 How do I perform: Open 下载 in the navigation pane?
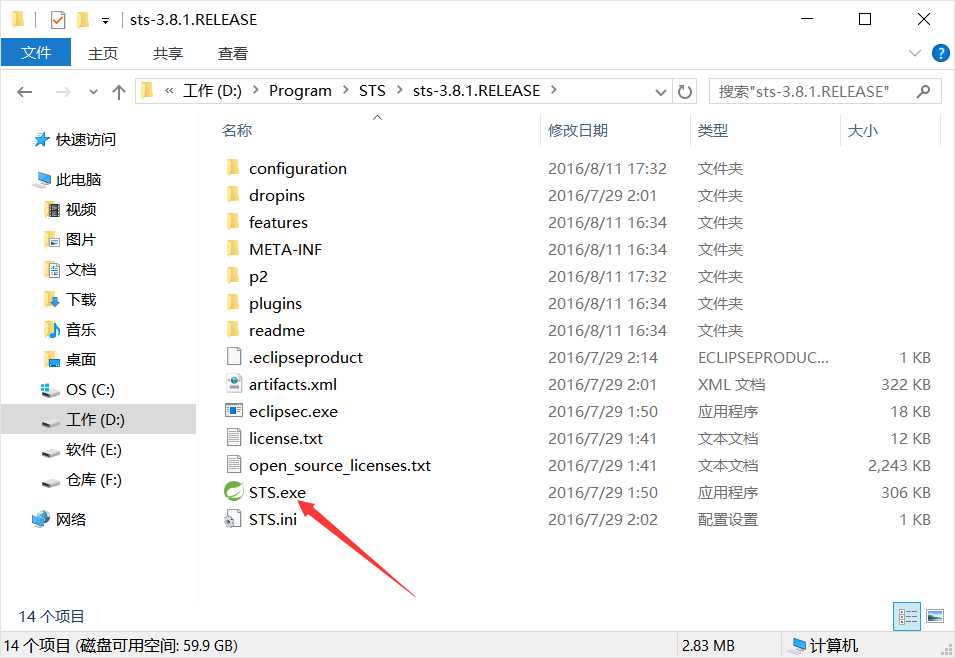71,299
